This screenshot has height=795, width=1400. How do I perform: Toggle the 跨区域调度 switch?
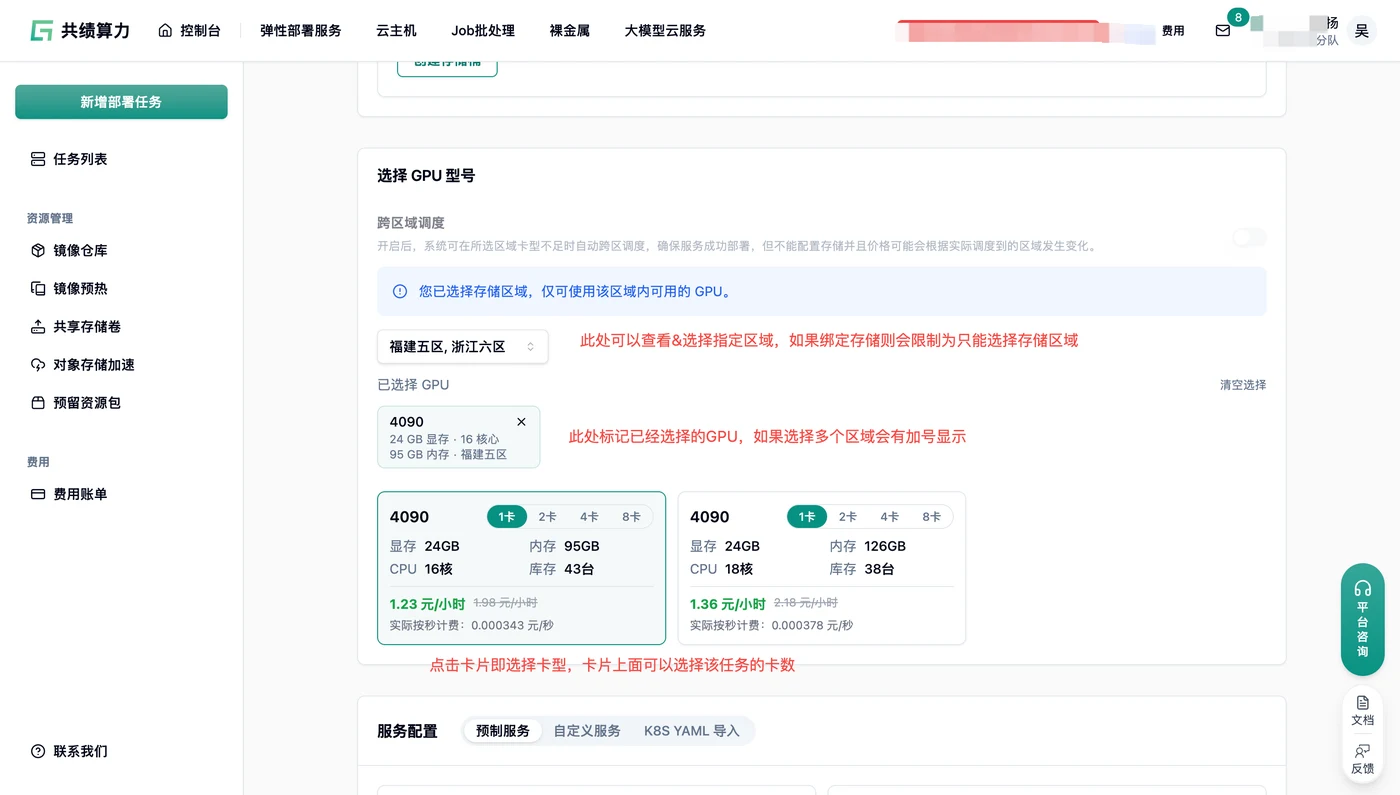click(1249, 237)
